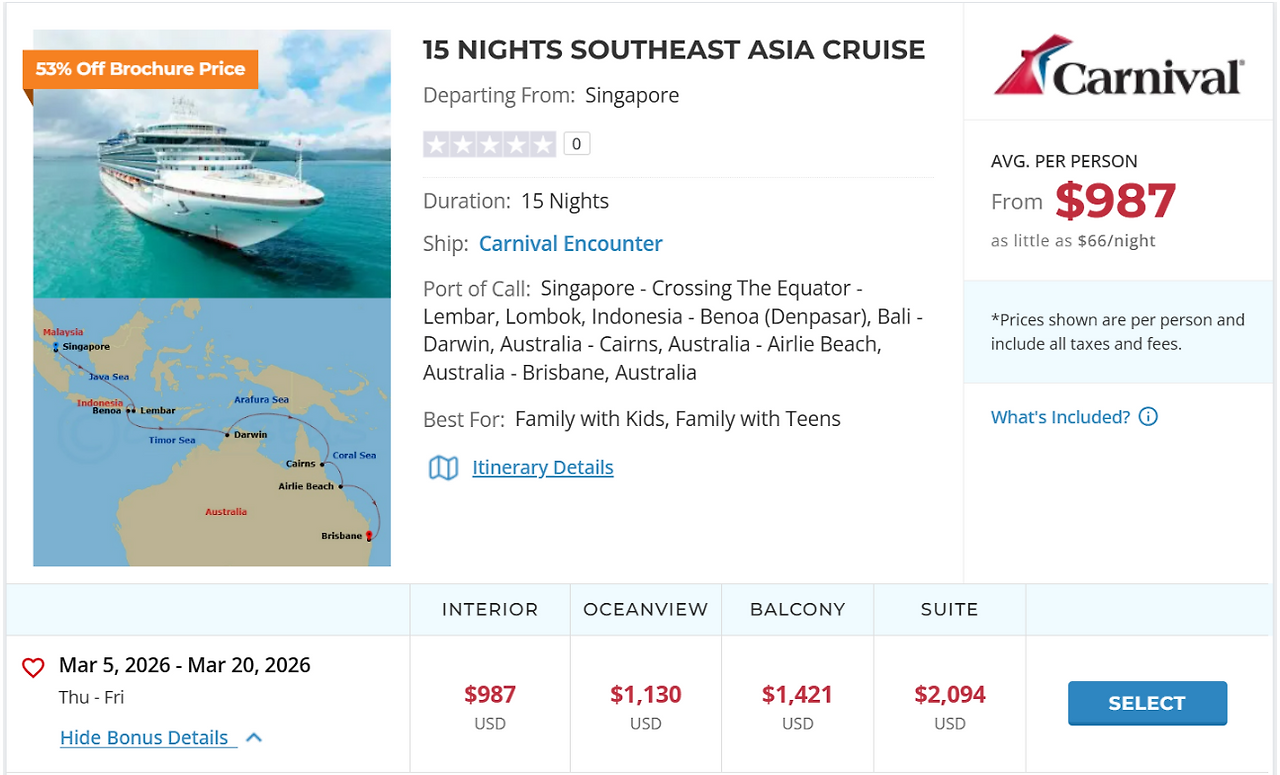Viewport: 1280px width, 775px height.
Task: Click the five-star rating icons
Action: (x=489, y=144)
